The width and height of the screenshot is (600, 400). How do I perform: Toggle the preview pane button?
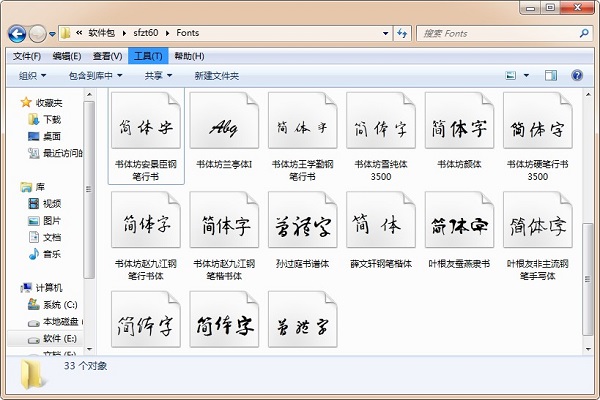(551, 75)
